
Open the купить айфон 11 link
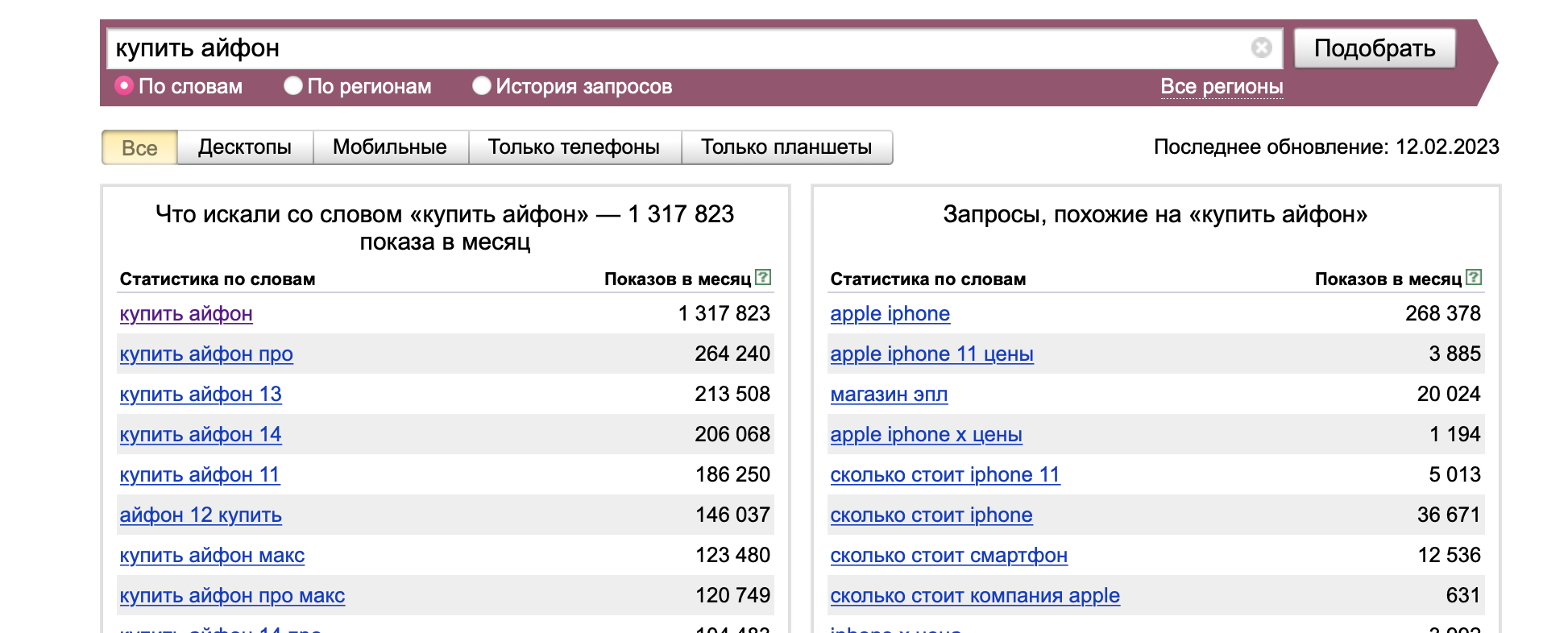click(x=200, y=474)
